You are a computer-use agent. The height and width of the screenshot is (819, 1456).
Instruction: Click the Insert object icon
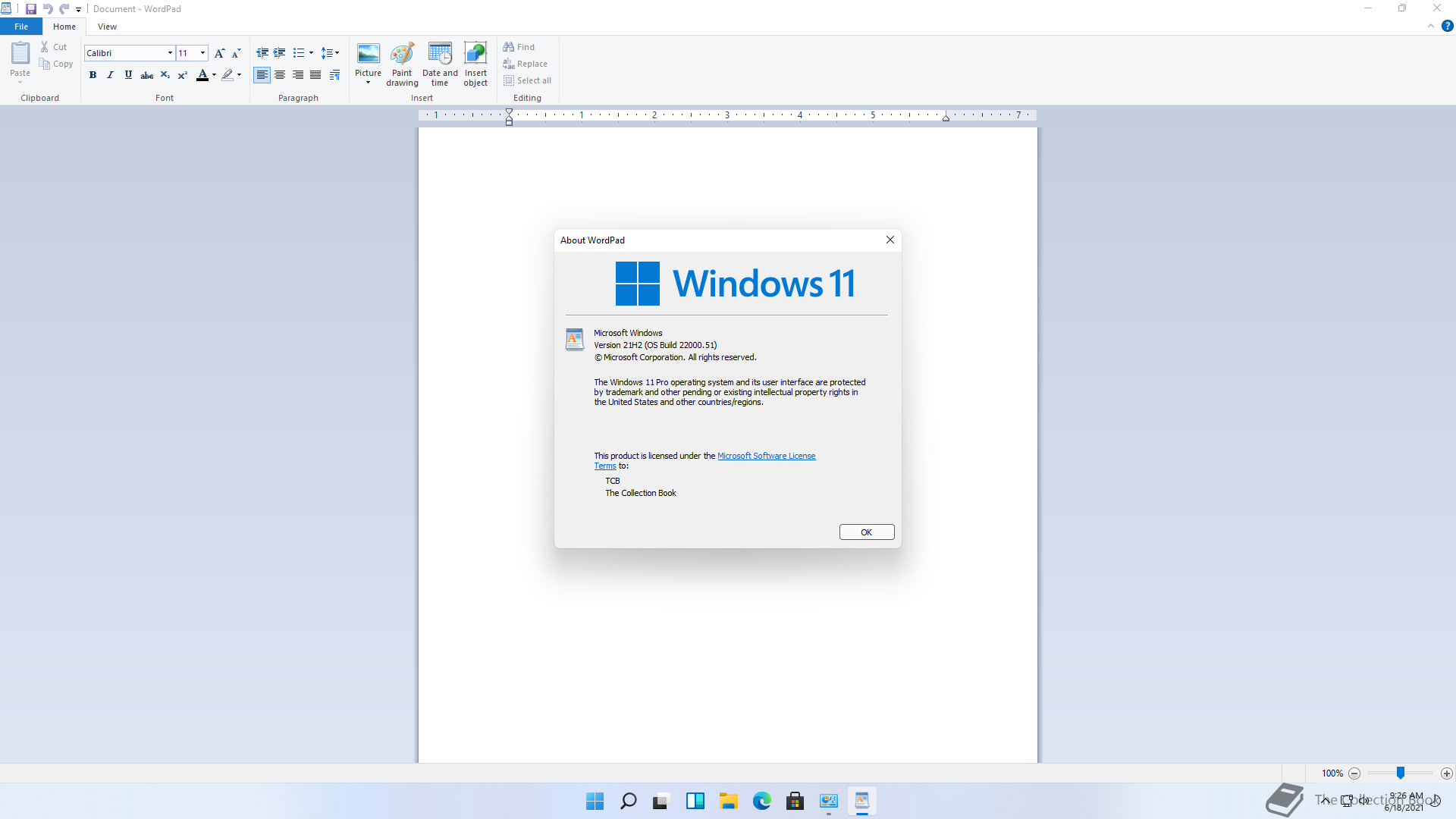click(475, 53)
